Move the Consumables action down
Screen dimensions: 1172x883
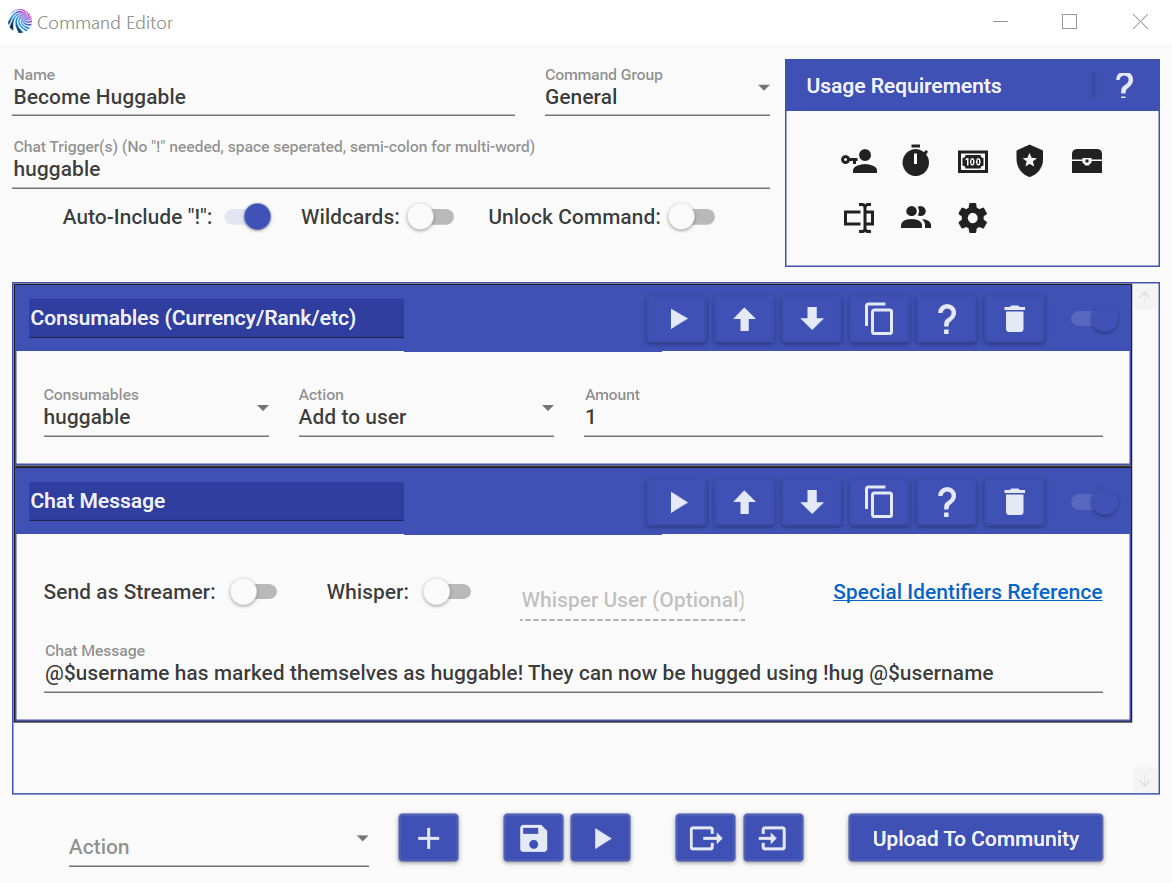(812, 319)
